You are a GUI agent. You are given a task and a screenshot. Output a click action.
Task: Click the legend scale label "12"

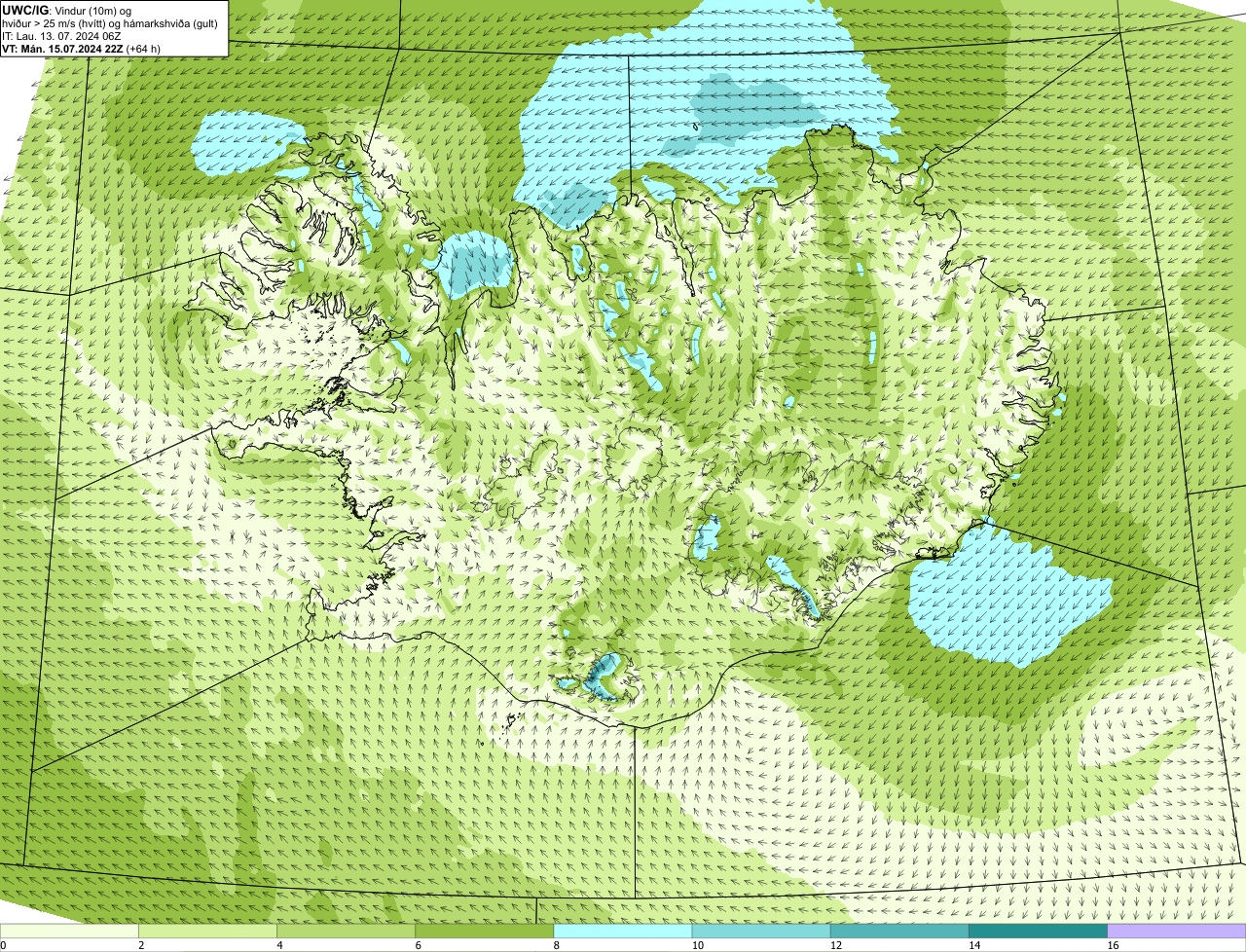pos(835,945)
